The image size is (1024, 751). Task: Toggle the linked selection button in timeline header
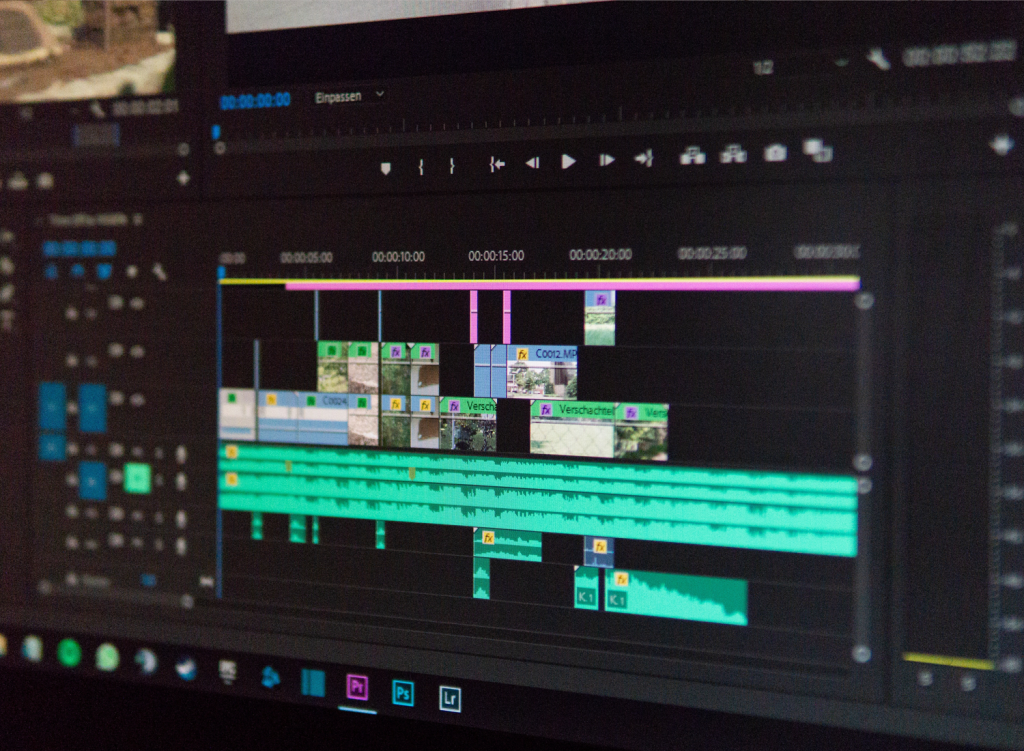pyautogui.click(x=104, y=271)
